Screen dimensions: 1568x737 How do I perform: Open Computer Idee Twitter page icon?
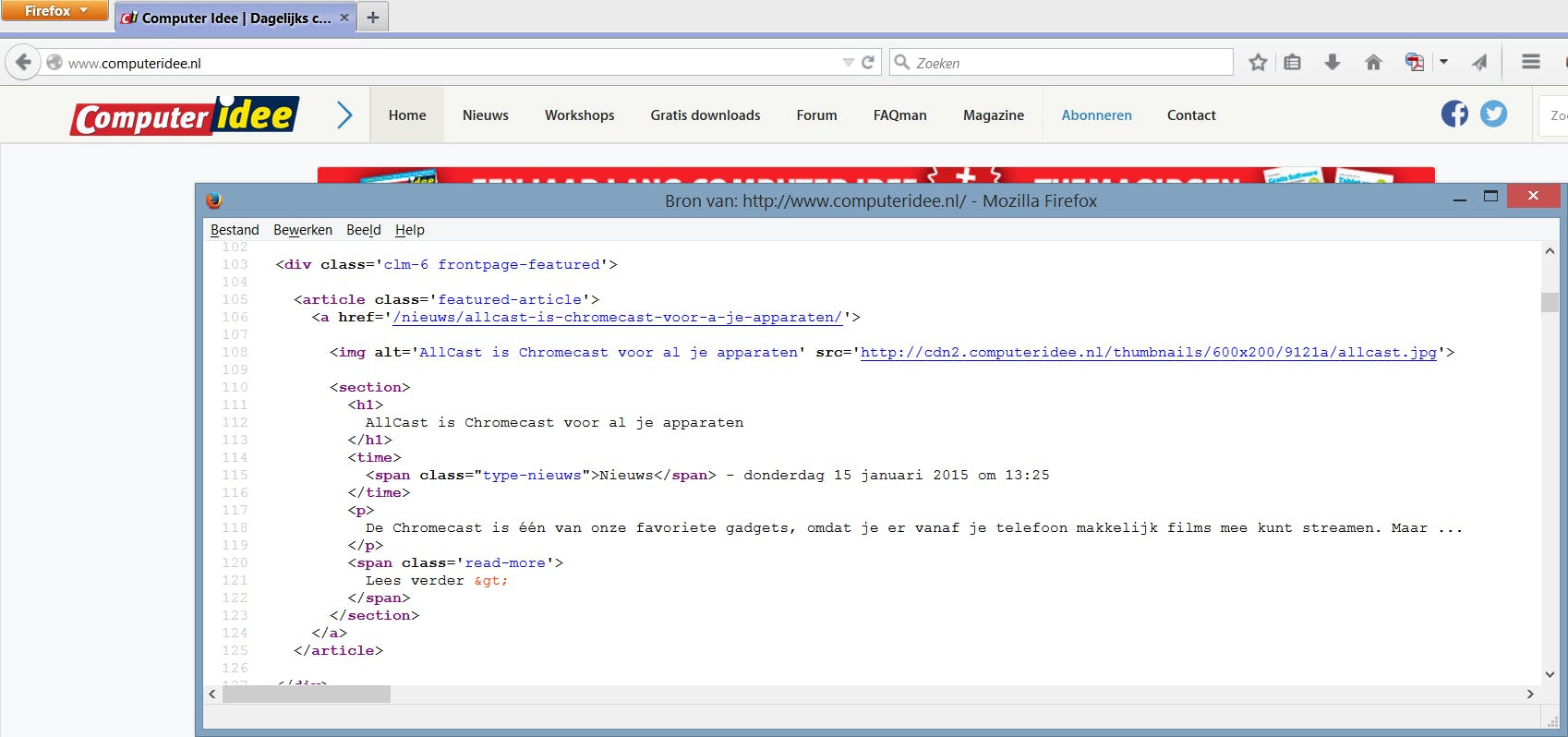tap(1493, 114)
